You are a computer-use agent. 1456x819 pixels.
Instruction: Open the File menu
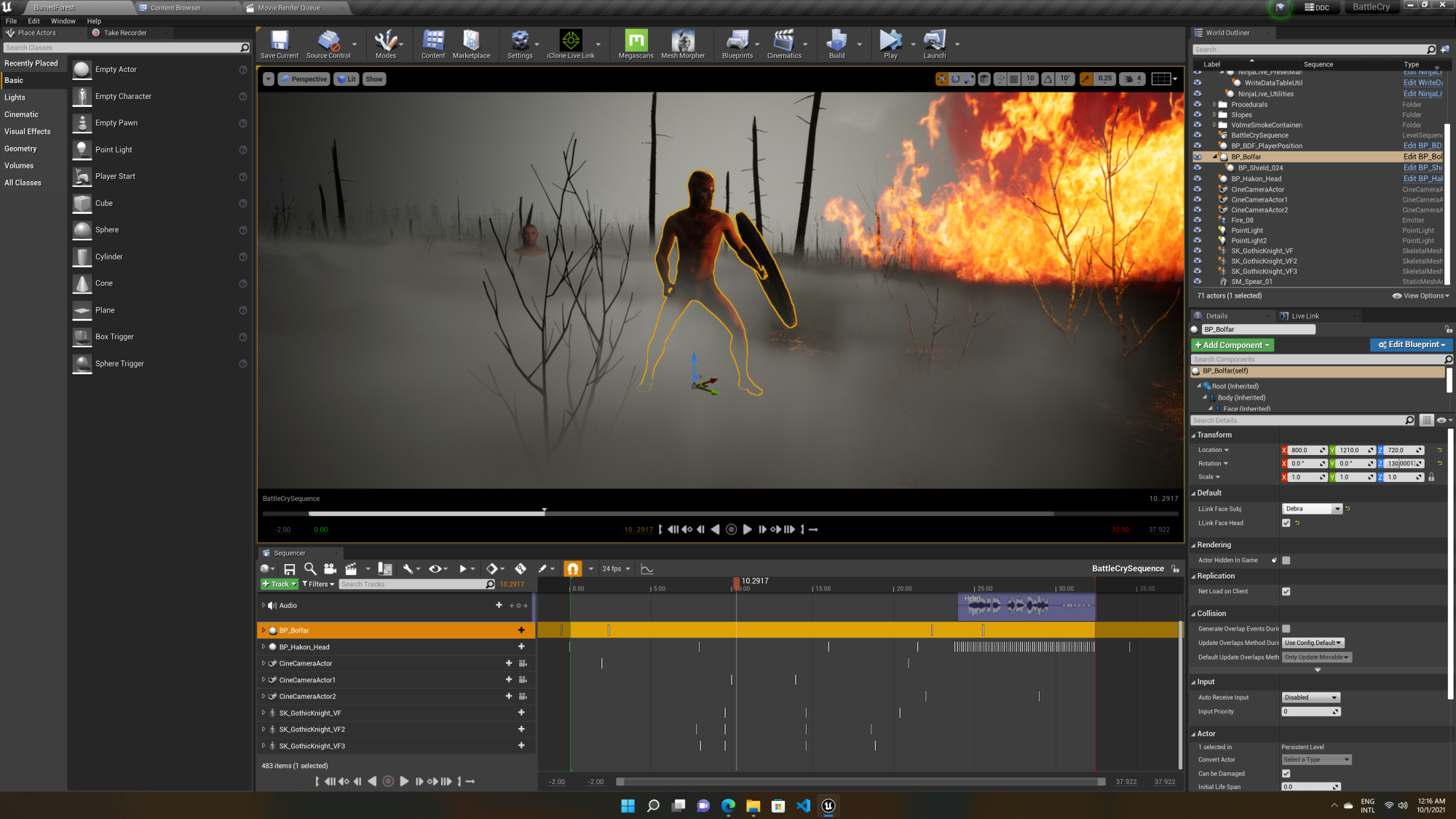point(11,21)
